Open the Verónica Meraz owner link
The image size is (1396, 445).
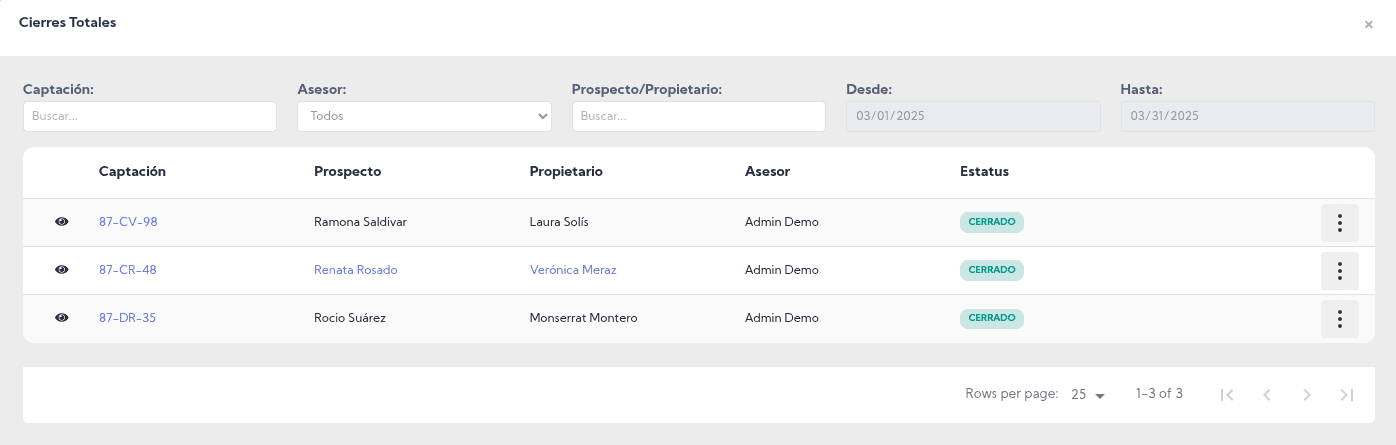(572, 270)
